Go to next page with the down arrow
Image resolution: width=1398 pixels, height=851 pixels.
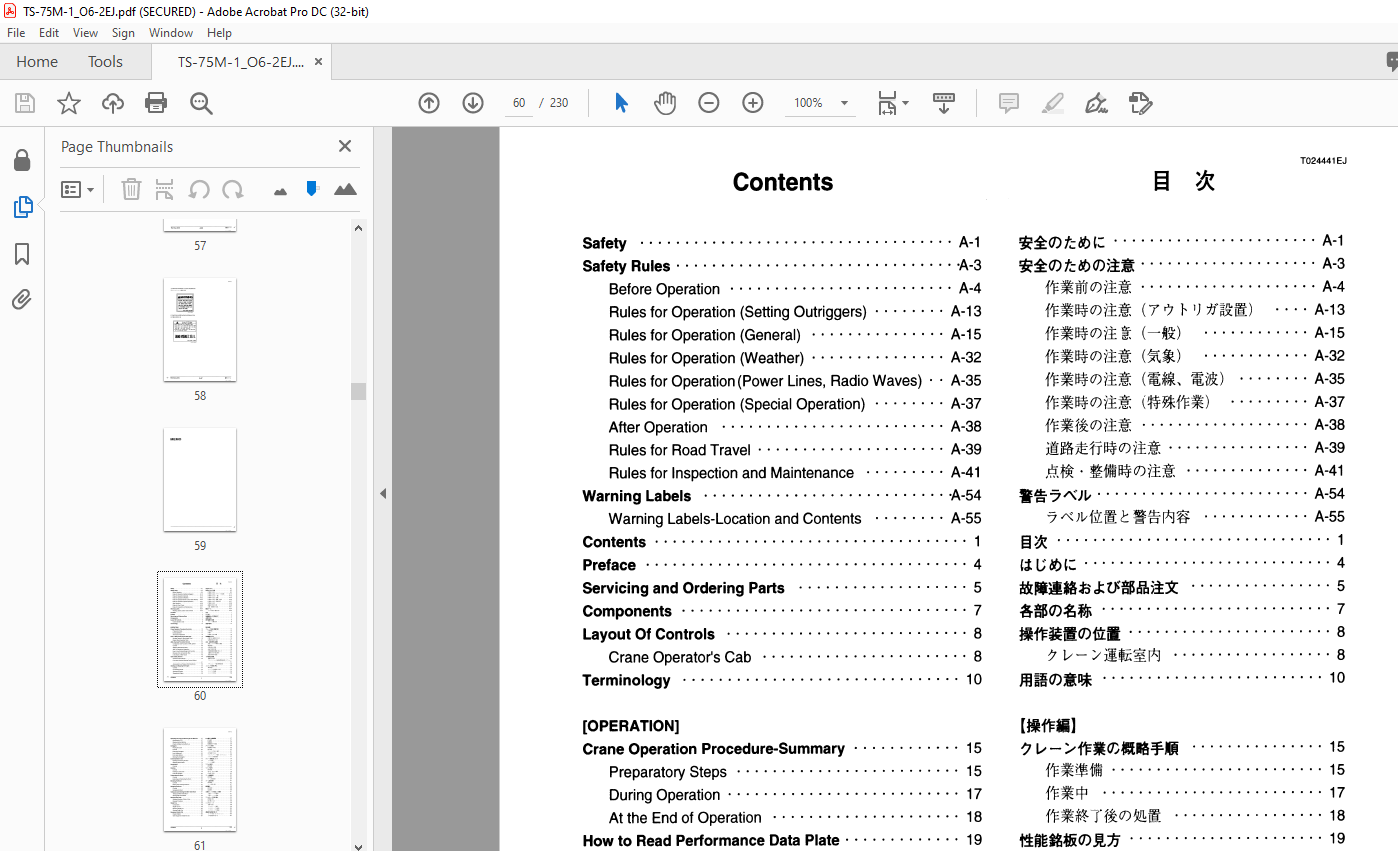point(473,103)
